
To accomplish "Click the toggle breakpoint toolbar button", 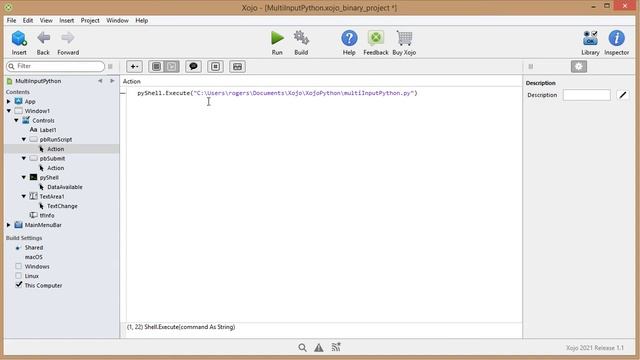I will 216,67.
